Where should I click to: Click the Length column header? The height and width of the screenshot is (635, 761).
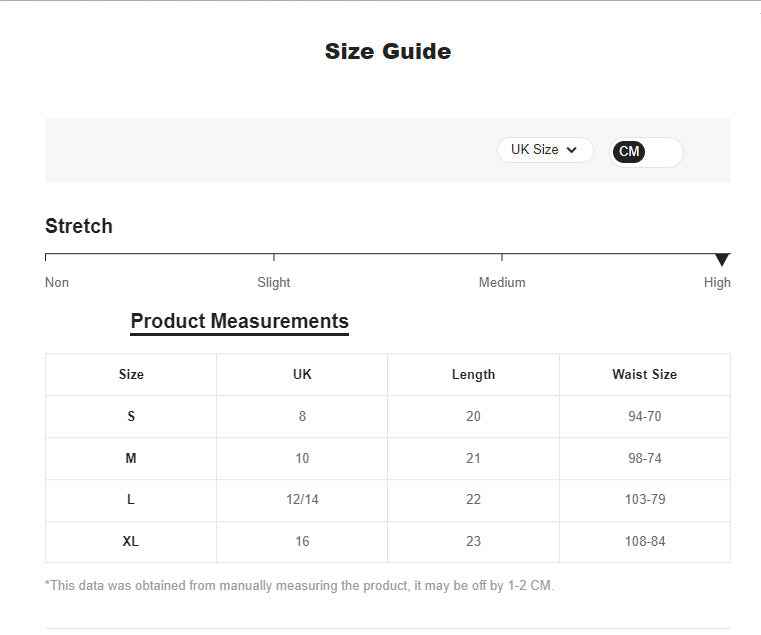pos(473,374)
